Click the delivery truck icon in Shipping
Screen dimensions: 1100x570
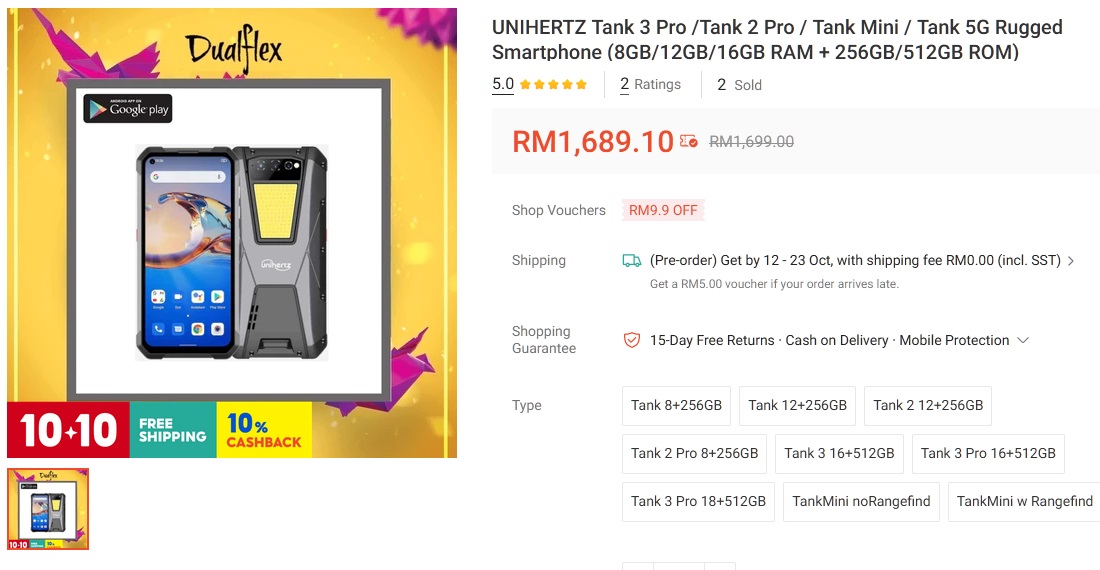(631, 261)
